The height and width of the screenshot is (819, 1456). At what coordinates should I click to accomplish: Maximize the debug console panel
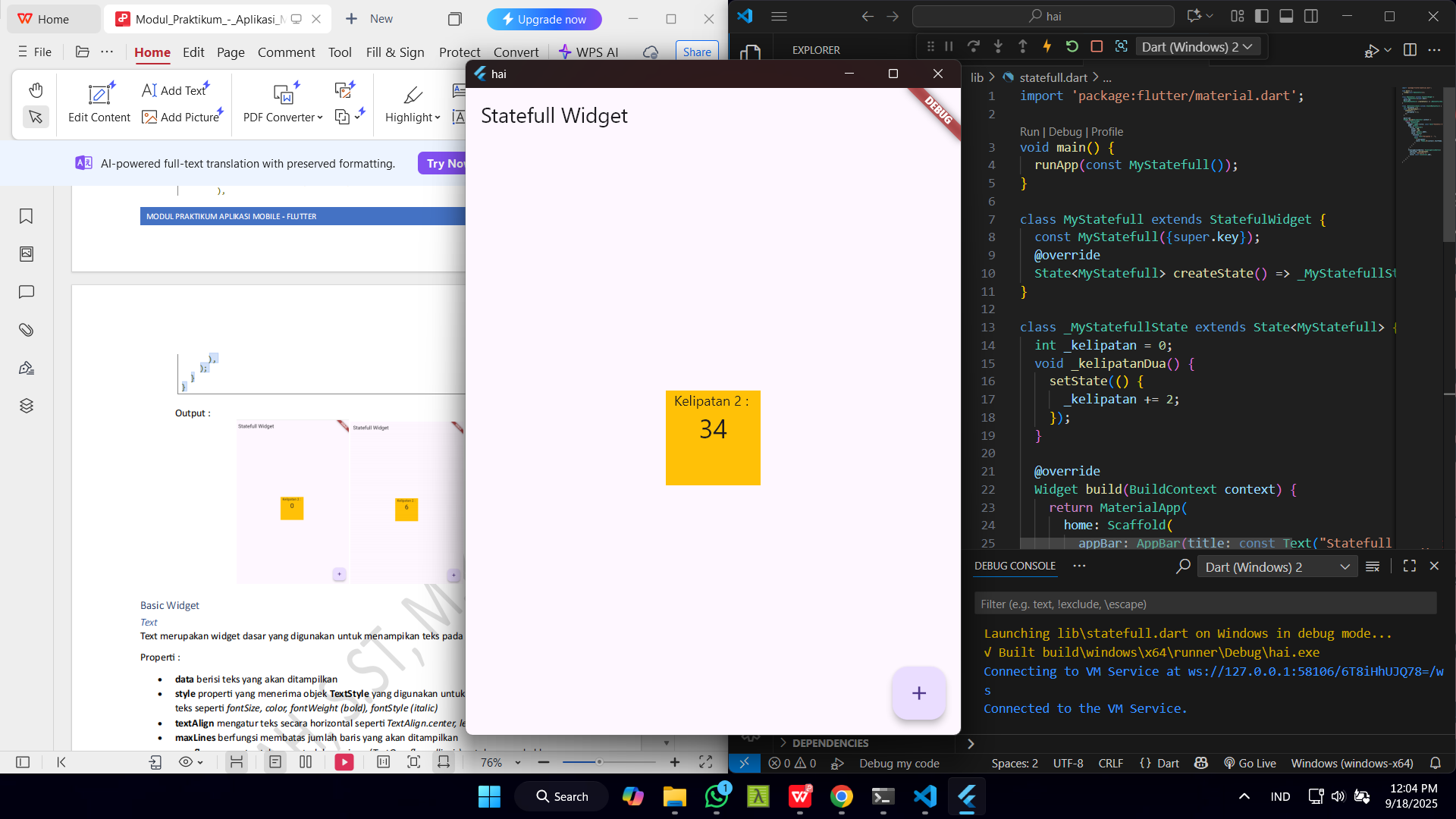[1410, 566]
